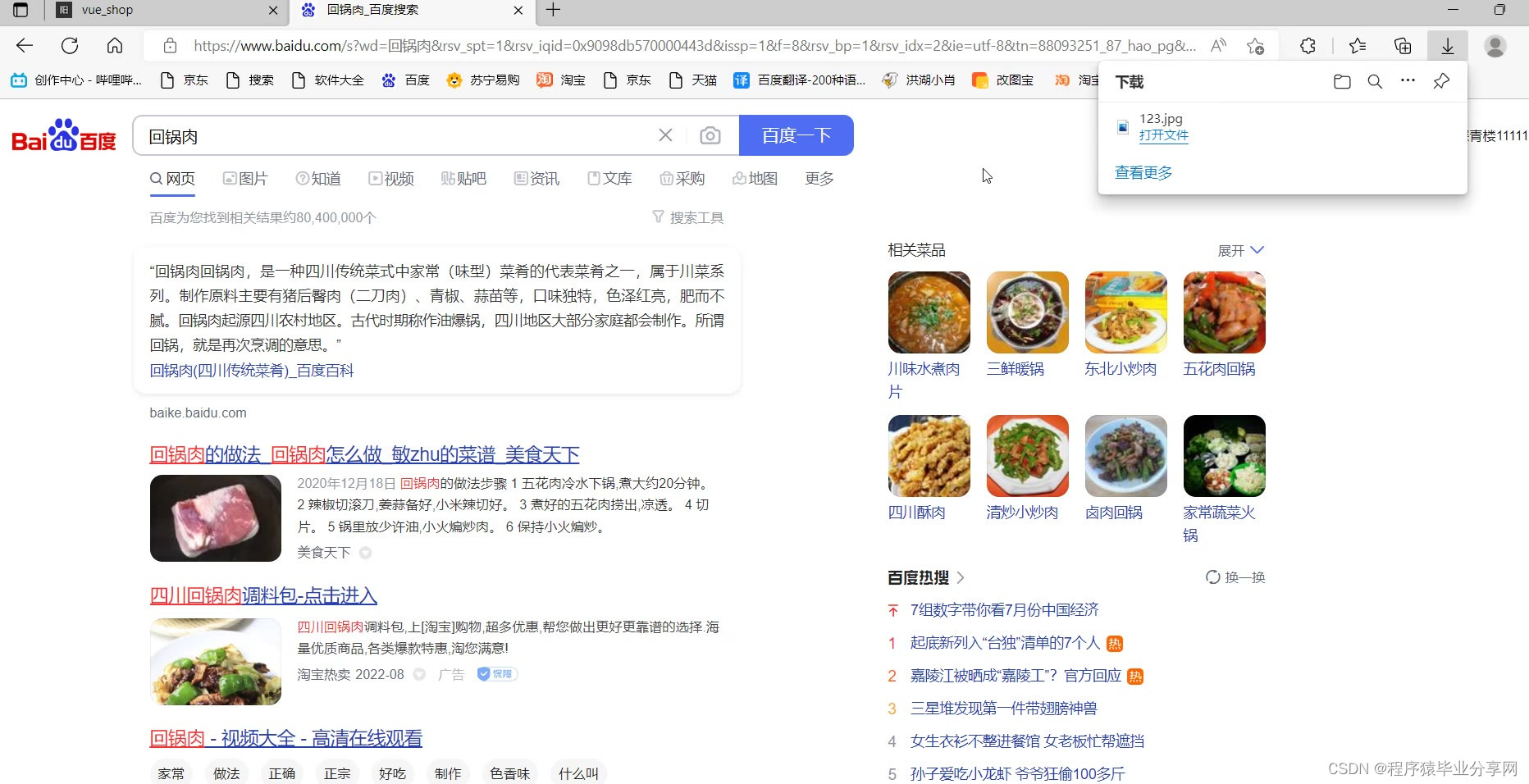
Task: Open 四川回锅肉调料包-点击进入 result
Action: (x=263, y=595)
